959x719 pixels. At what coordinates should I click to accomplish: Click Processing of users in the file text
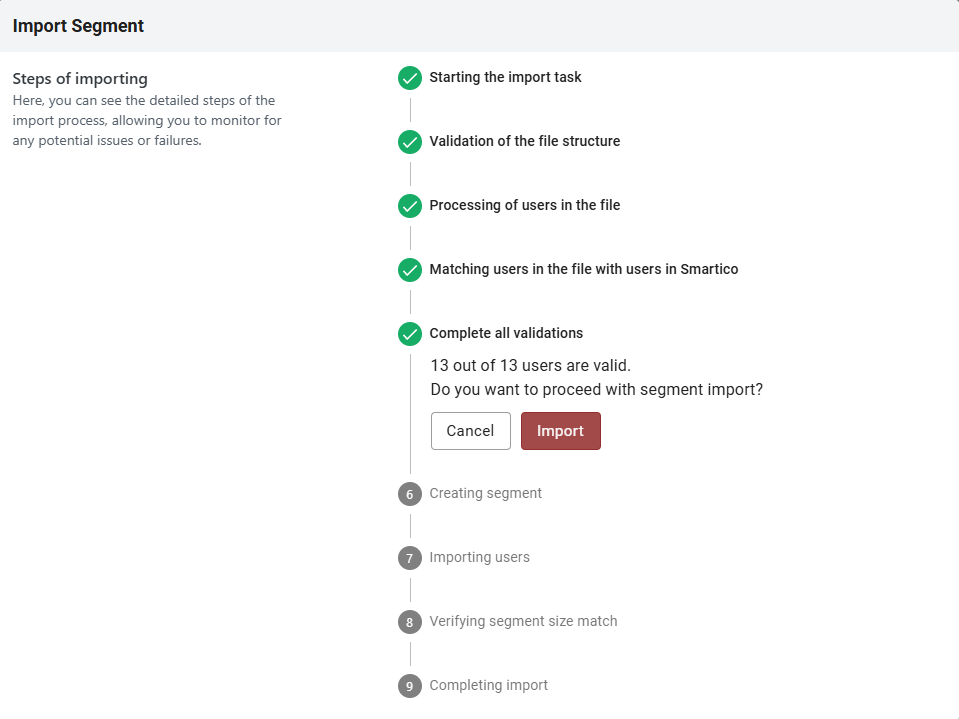[524, 205]
